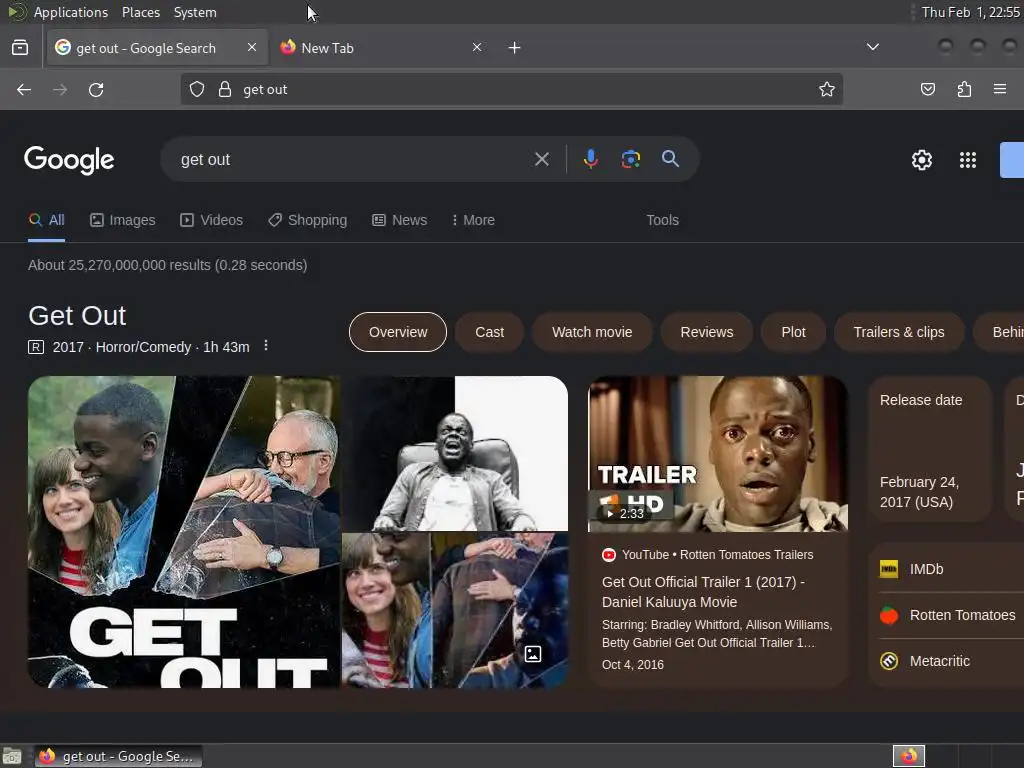
Task: Open the three-dot menu beside movie info
Action: pos(266,345)
